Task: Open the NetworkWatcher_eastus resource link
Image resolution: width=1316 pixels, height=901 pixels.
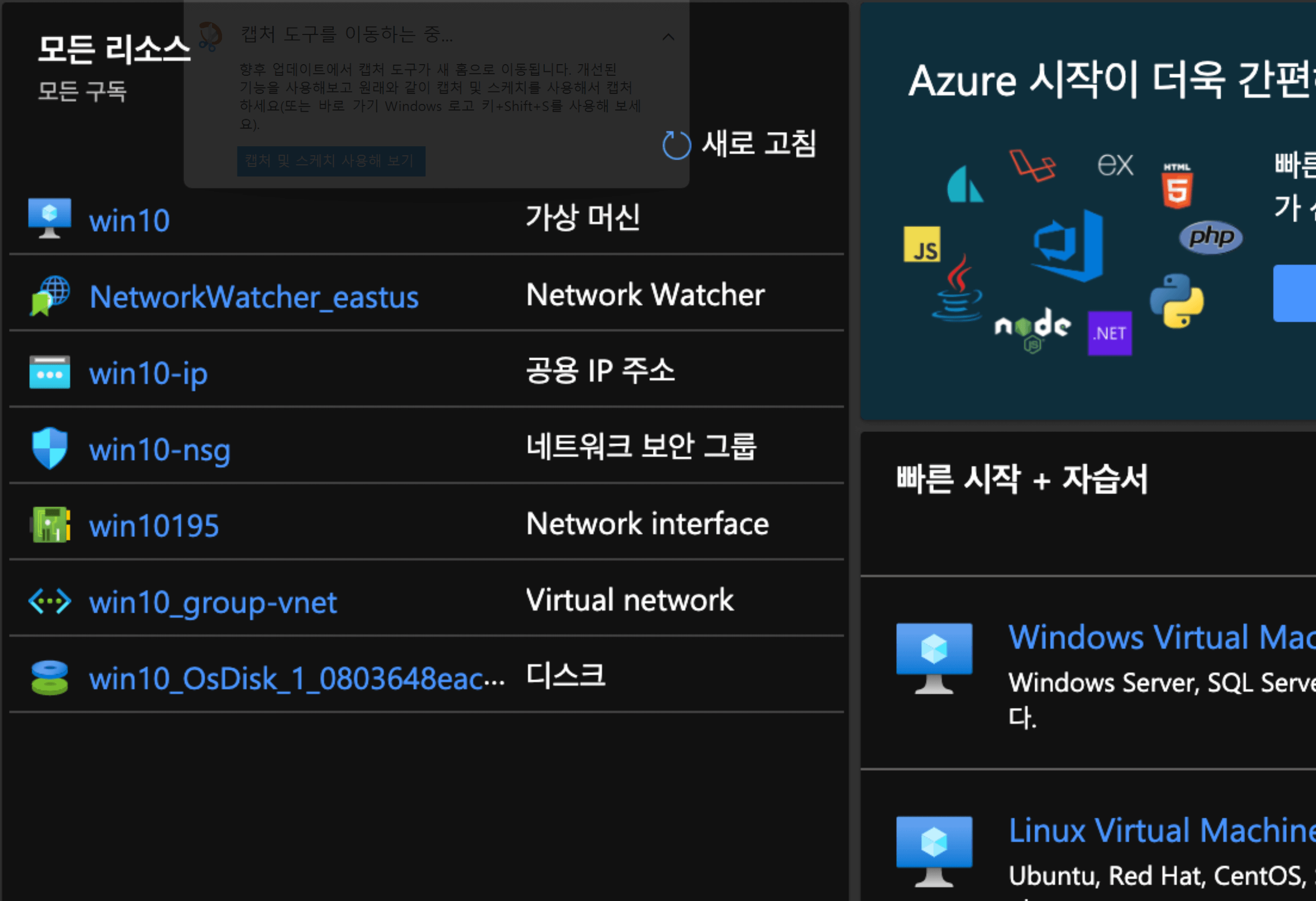Action: (x=254, y=297)
